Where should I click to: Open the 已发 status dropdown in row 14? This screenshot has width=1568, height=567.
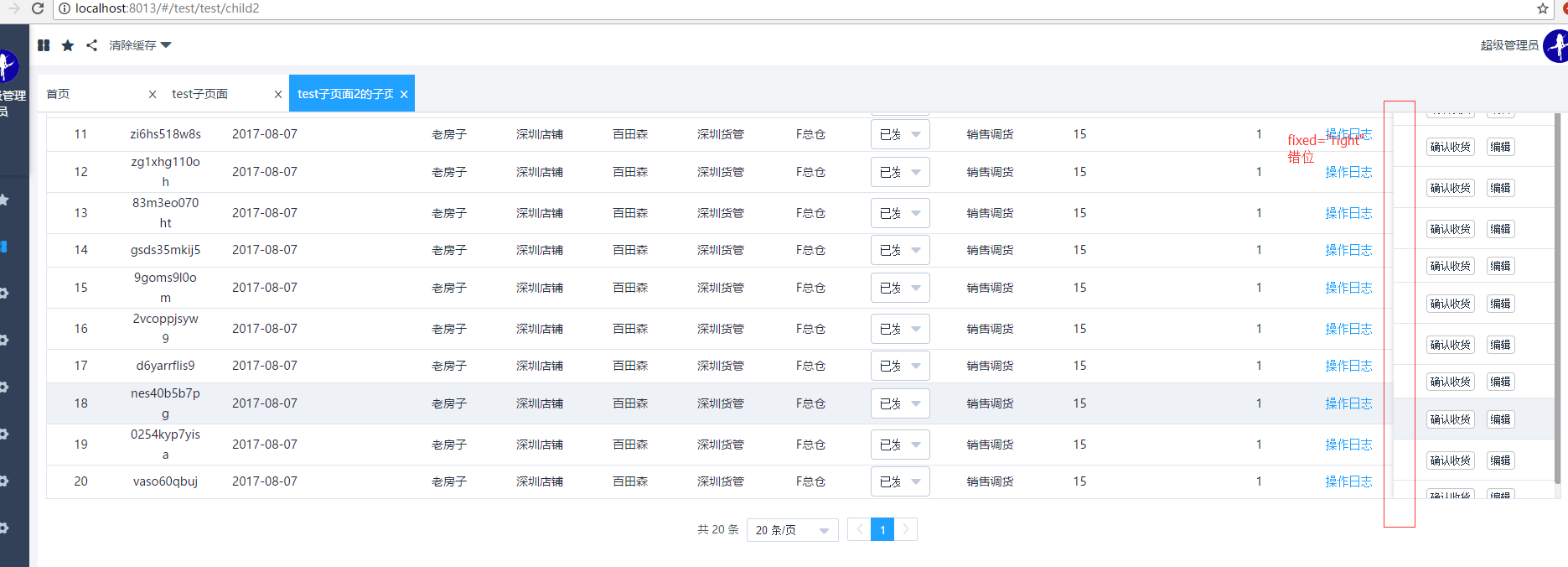(900, 250)
